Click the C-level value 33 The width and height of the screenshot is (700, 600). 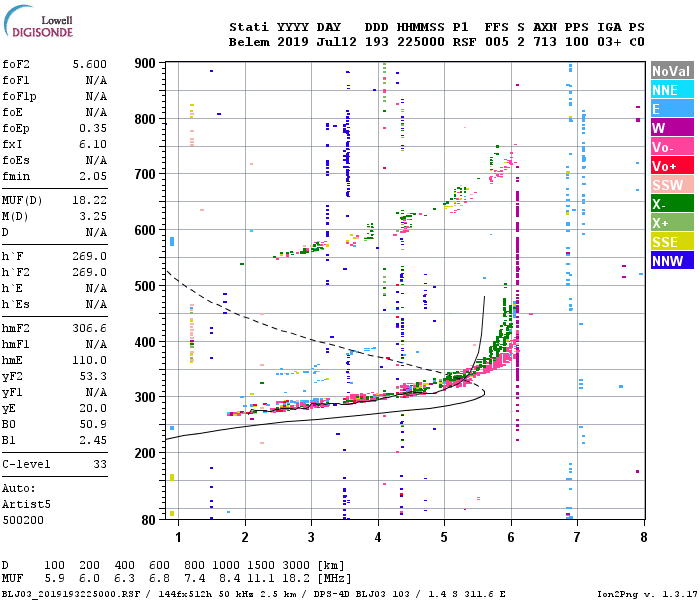pyautogui.click(x=100, y=465)
